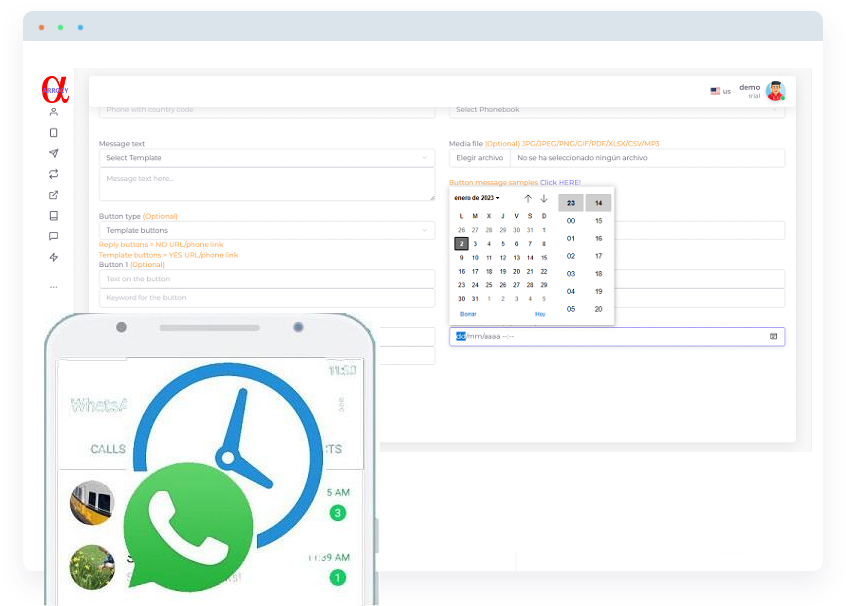Go to previous month with up arrow
The width and height of the screenshot is (846, 606).
point(528,198)
